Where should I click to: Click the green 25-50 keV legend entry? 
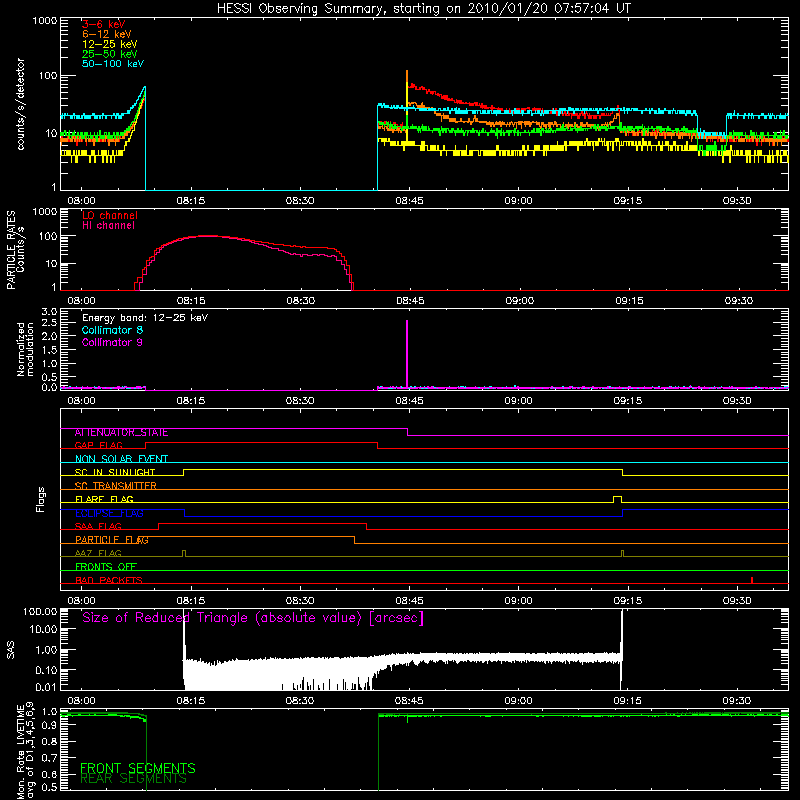point(110,54)
